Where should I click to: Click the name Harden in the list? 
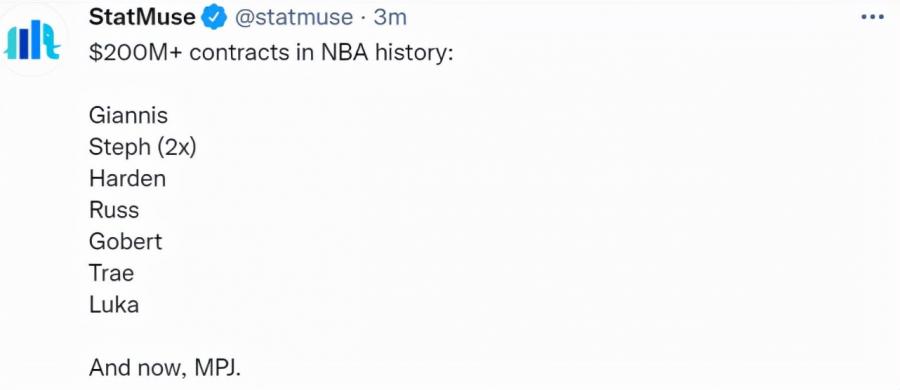[x=127, y=179]
